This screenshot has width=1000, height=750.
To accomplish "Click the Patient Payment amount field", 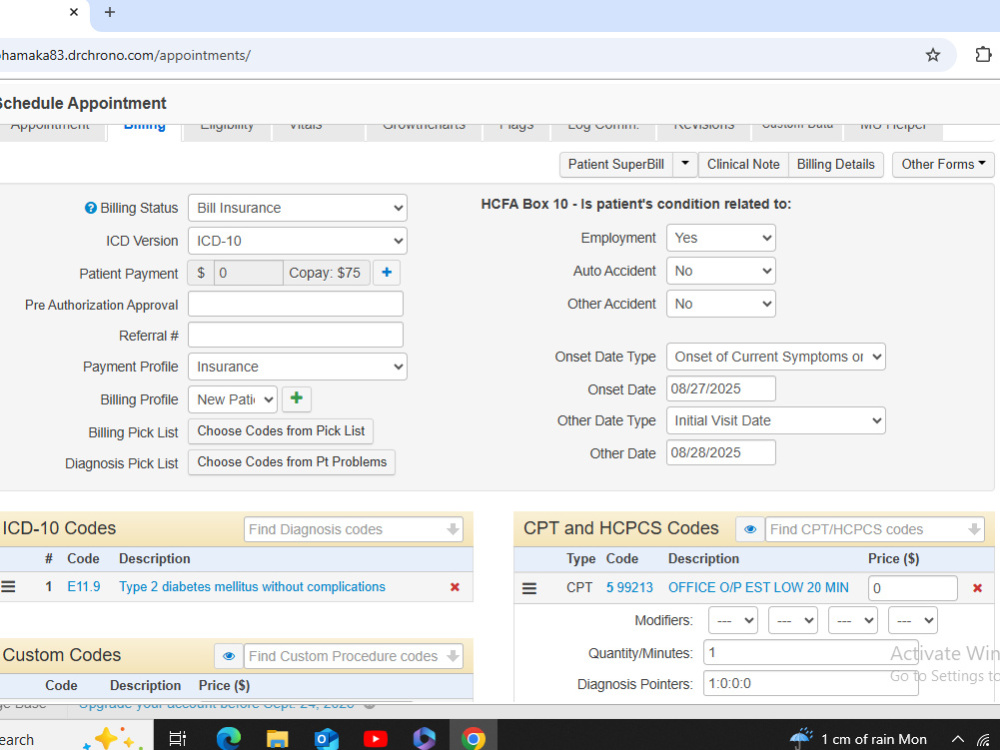I will [x=248, y=273].
